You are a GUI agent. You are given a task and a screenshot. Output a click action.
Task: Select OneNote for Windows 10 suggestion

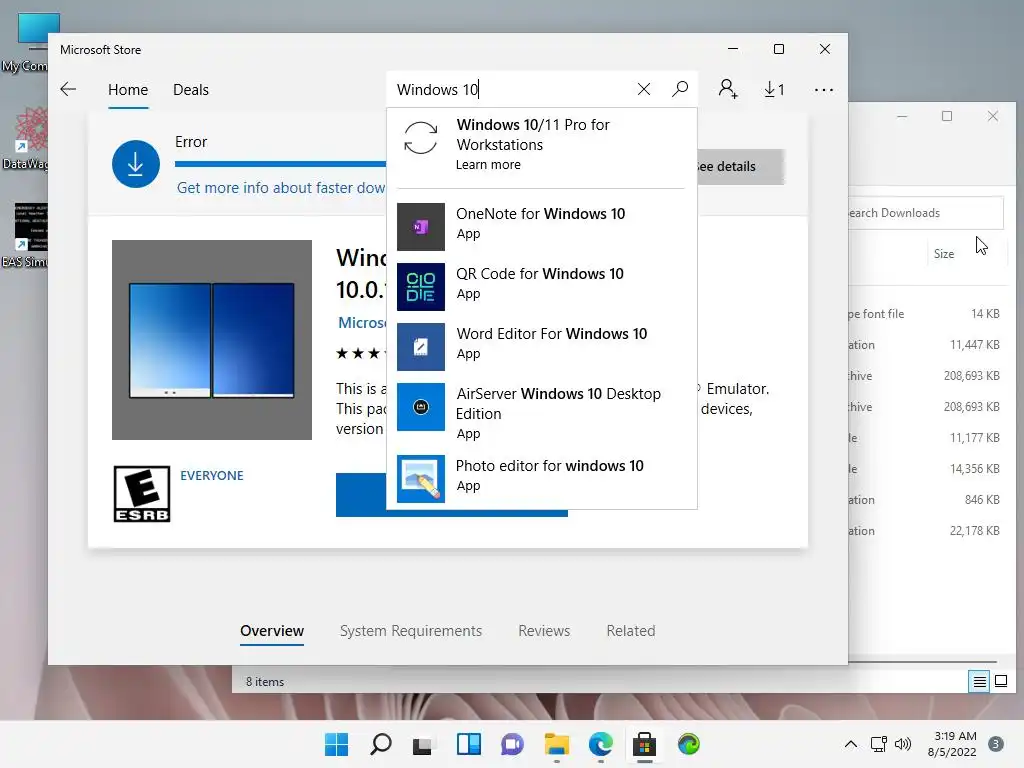(541, 227)
